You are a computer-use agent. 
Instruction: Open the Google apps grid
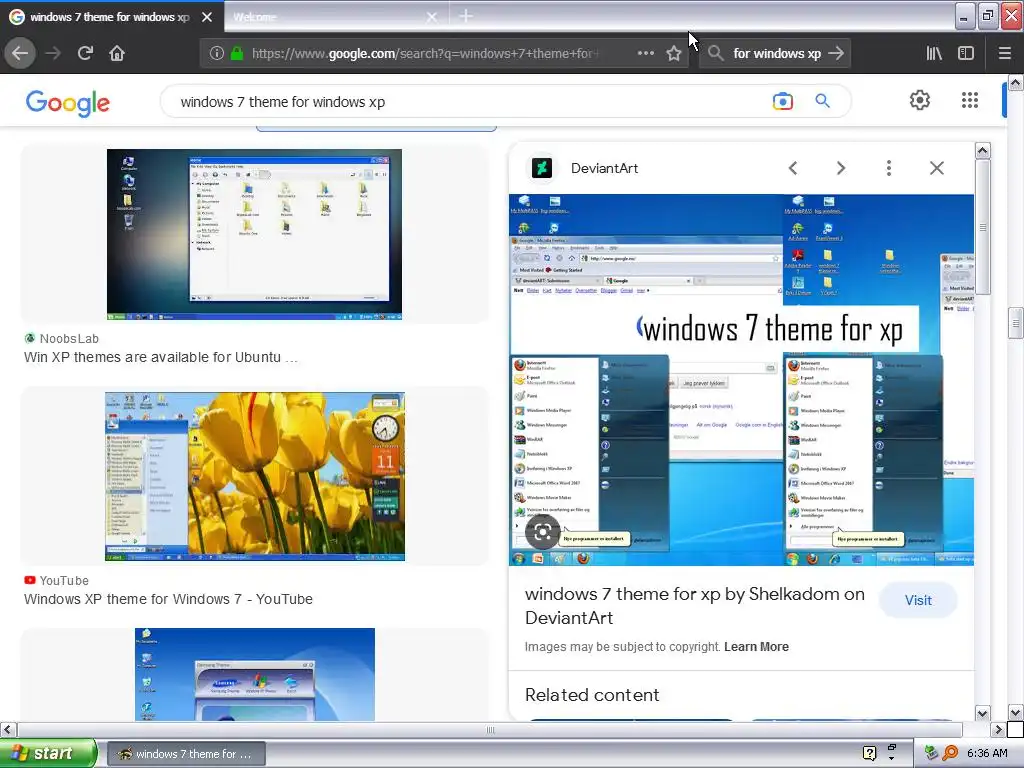click(x=970, y=100)
